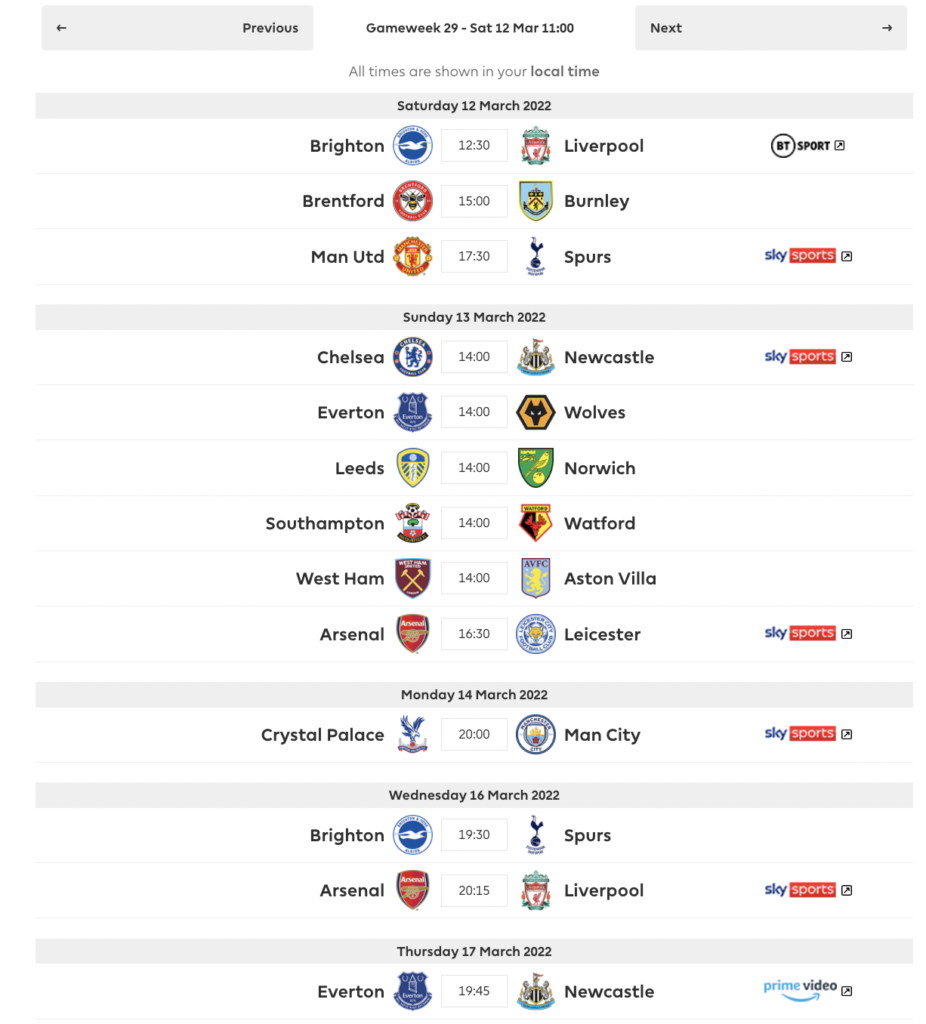Click the Norwich club badge
This screenshot has width=926, height=1024.
[536, 468]
